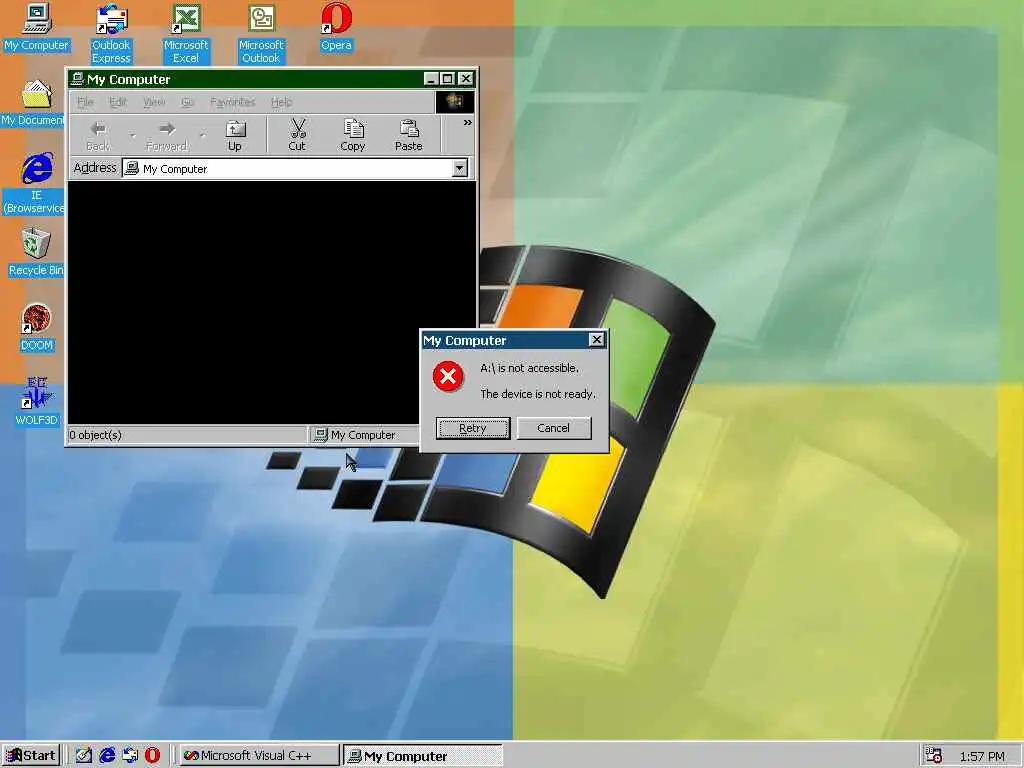Select the Recycle Bin desktop icon
1024x768 pixels.
point(36,252)
